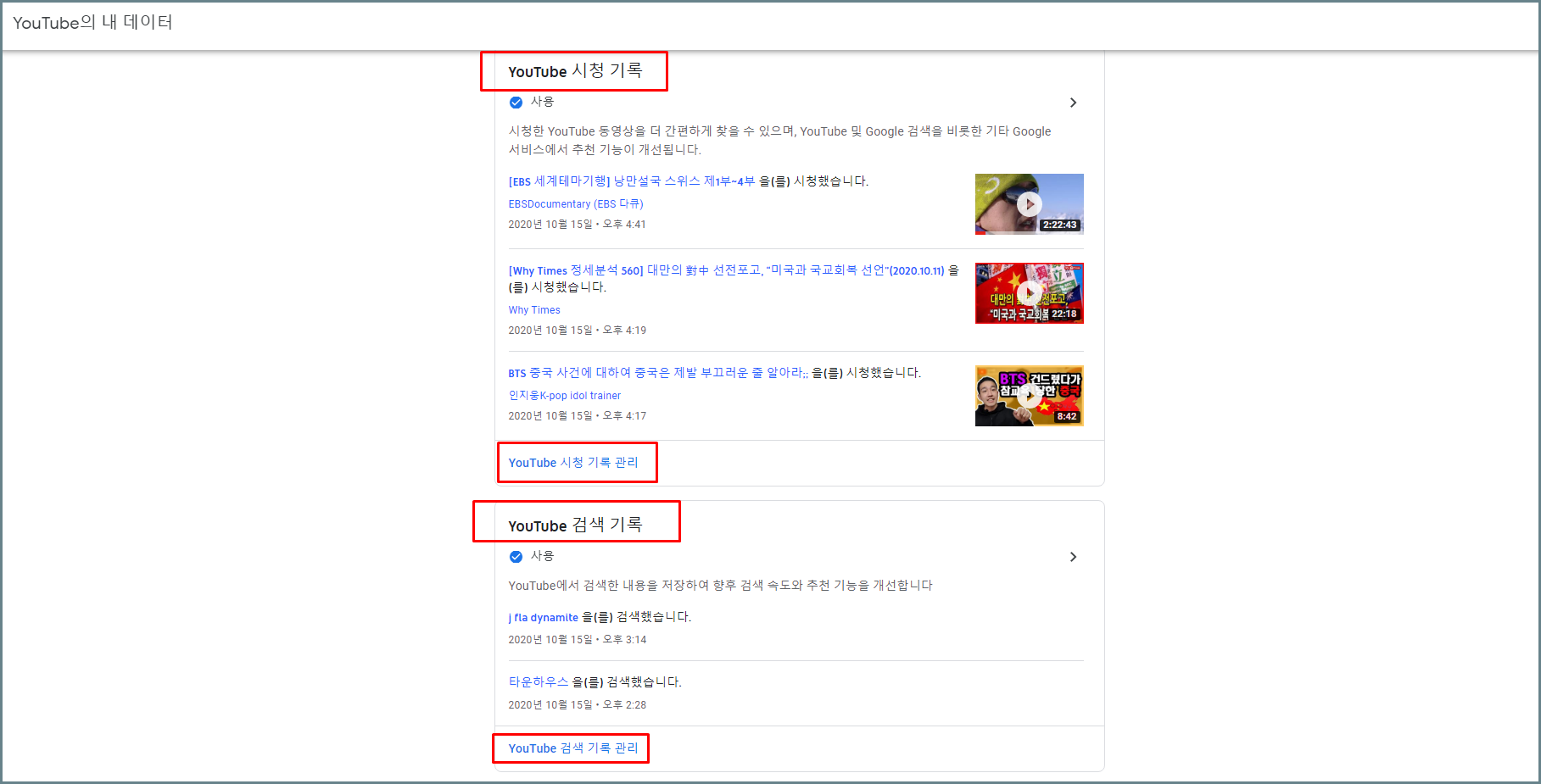Image resolution: width=1541 pixels, height=784 pixels.
Task: Click YouTube 시청 기록 관리 link
Action: (573, 463)
